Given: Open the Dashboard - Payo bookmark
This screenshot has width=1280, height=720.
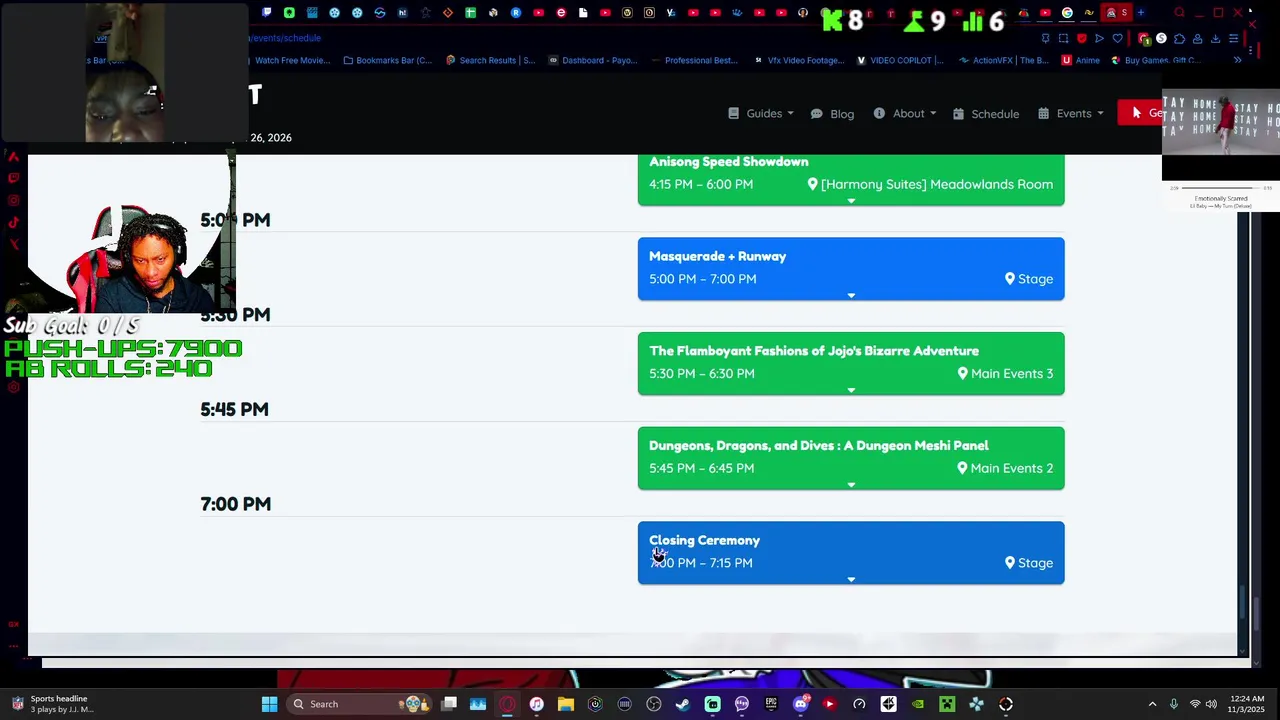Looking at the screenshot, I should pos(592,60).
